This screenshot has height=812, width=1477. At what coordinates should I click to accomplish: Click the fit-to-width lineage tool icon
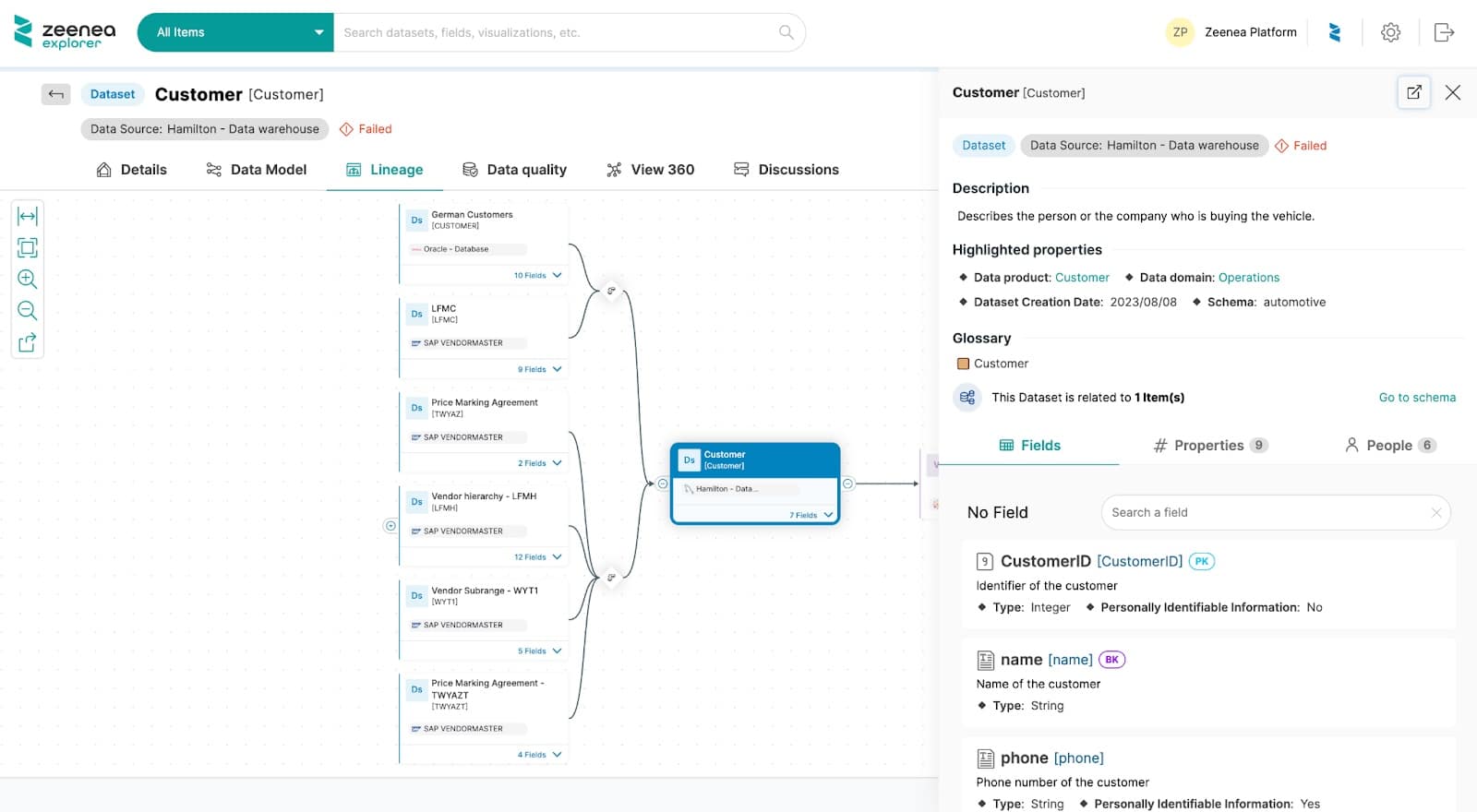[x=28, y=216]
